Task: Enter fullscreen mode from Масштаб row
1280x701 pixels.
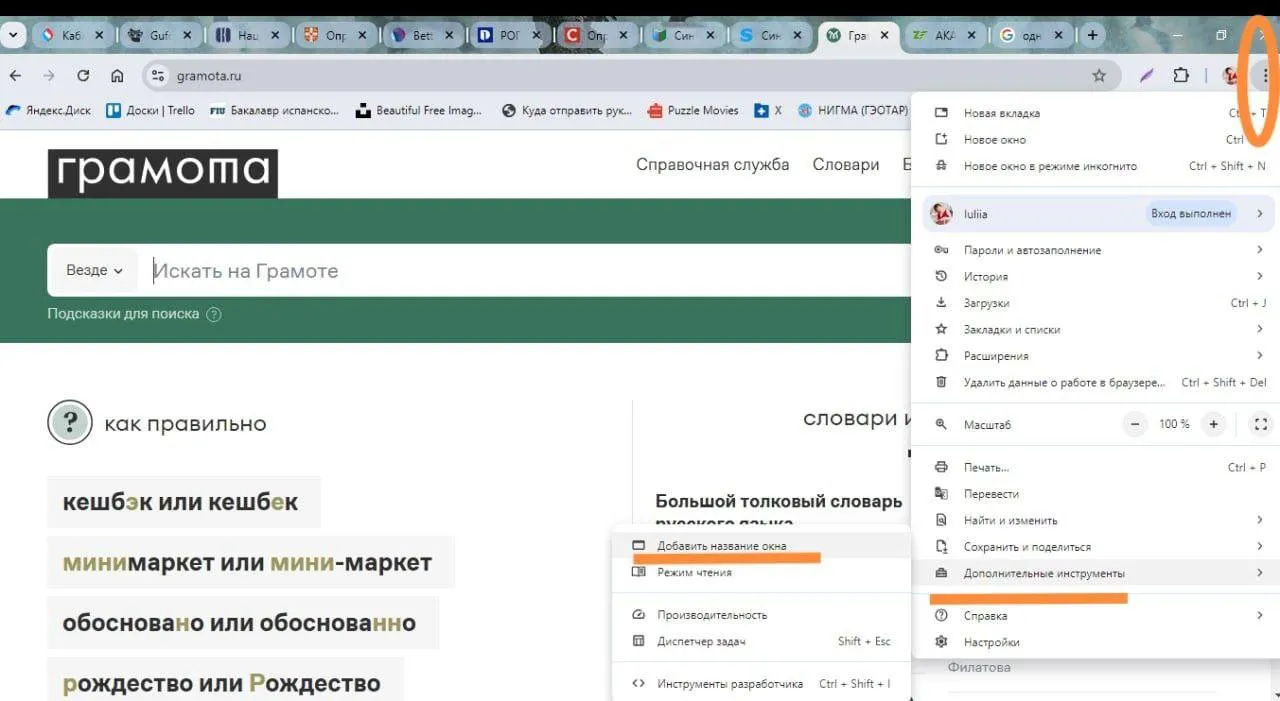Action: [1261, 424]
